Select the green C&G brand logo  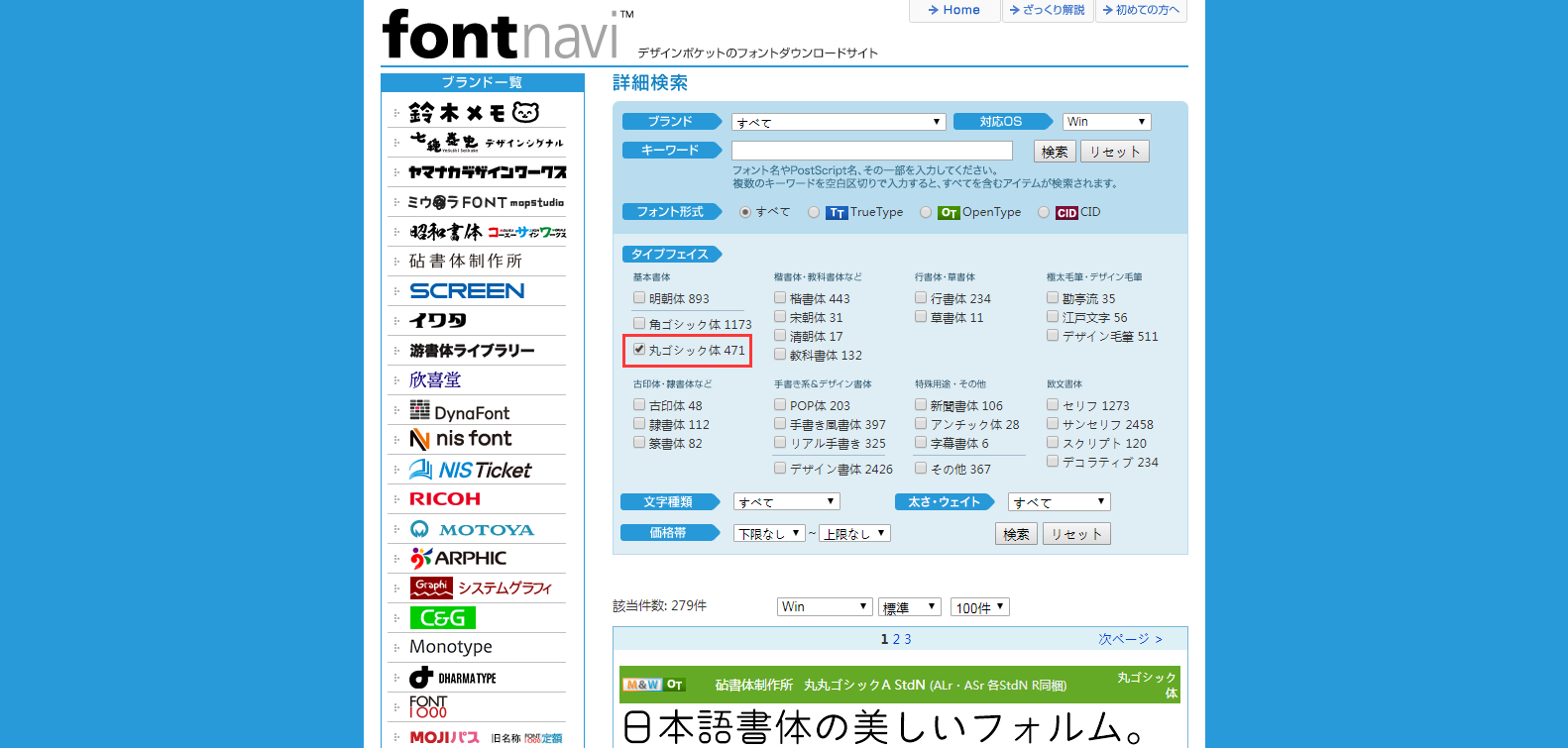coord(442,618)
